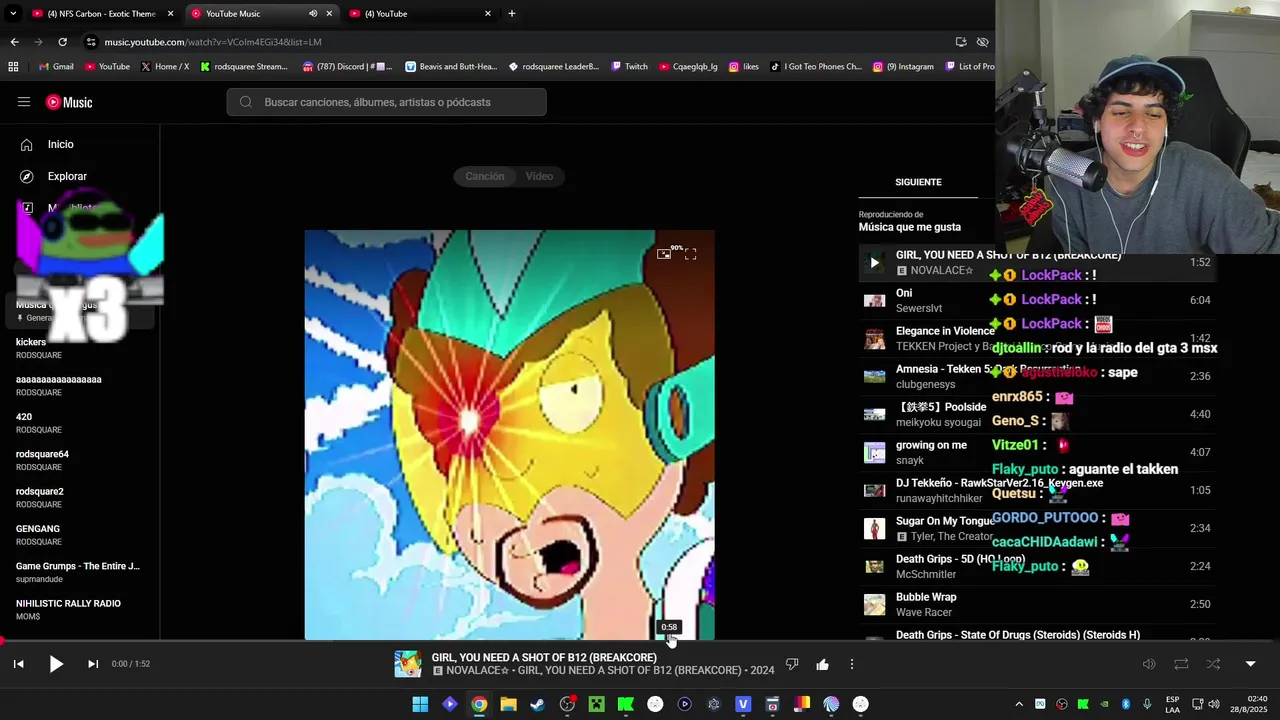This screenshot has height=720, width=1280.
Task: Open the SIGUIENTE queue tab
Action: [918, 182]
